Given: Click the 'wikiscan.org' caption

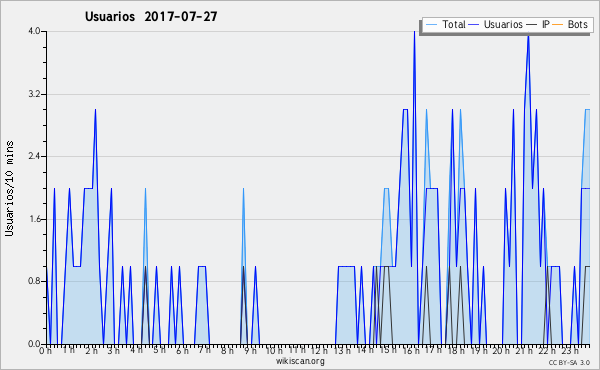Looking at the screenshot, I should coord(300,361).
